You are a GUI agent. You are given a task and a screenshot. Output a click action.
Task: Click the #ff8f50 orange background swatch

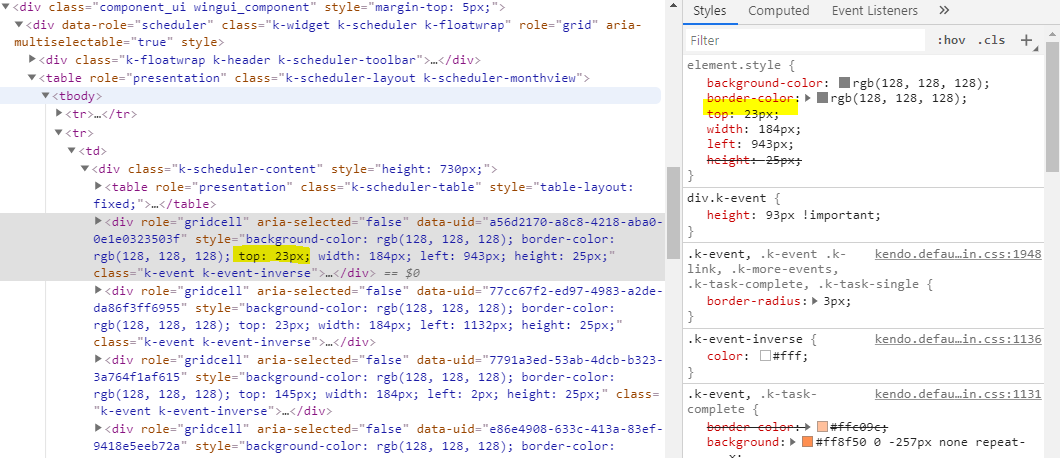[x=806, y=442]
